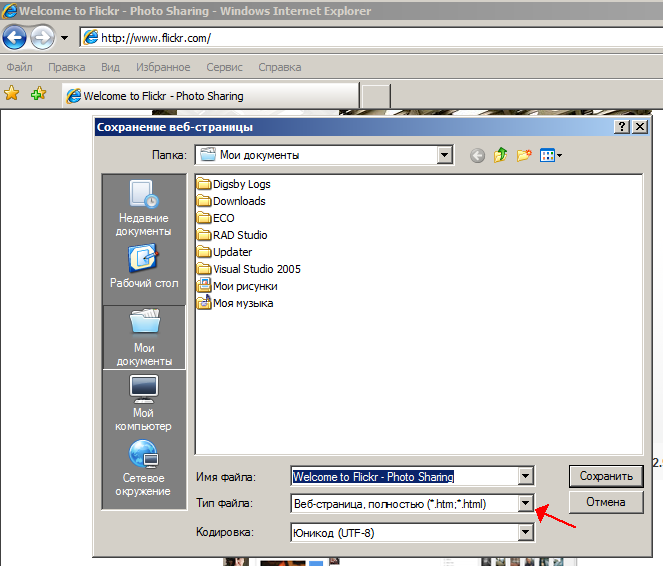
Task: Open the Вид menu
Action: coord(110,67)
